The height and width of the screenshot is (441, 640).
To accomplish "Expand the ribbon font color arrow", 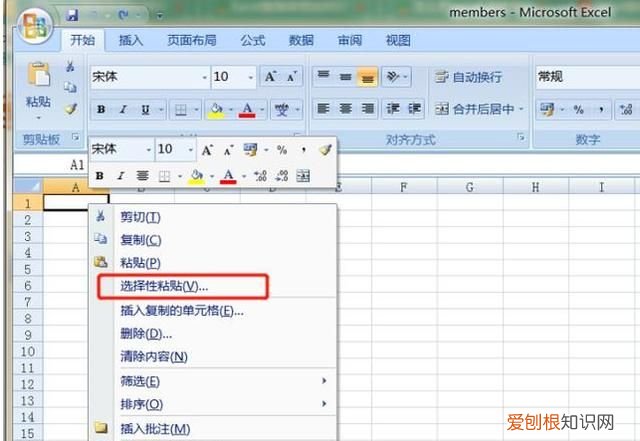I will [x=262, y=109].
